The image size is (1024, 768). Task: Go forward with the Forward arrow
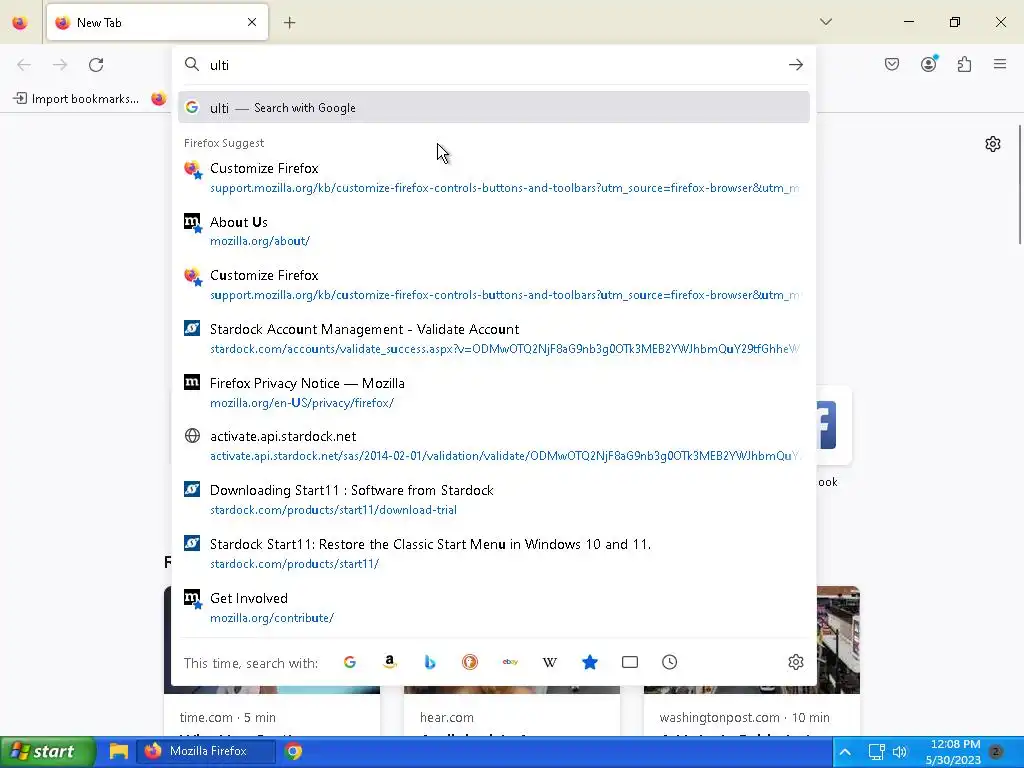pyautogui.click(x=60, y=65)
